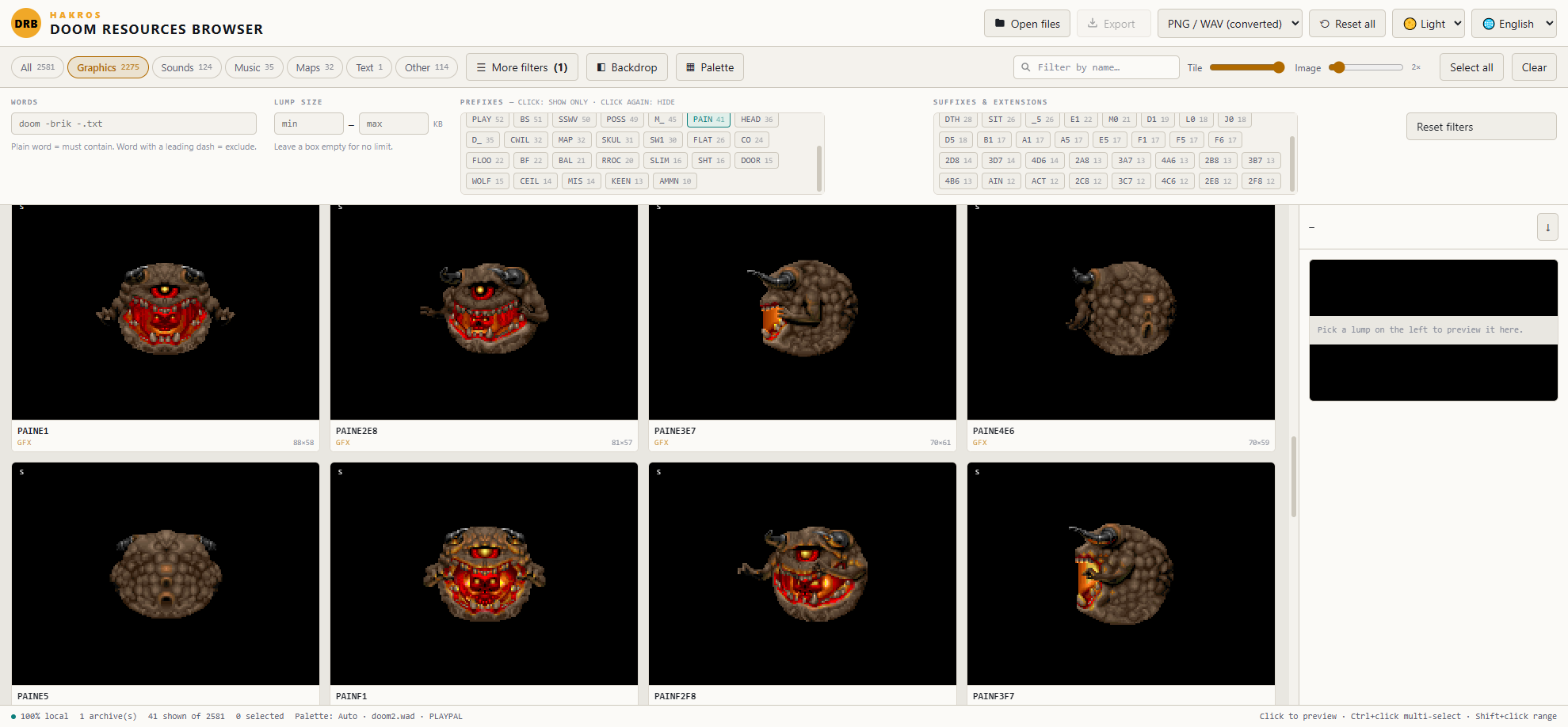Screen dimensions: 1568x727
Task: Show all lumps with the All tab
Action: pos(37,67)
